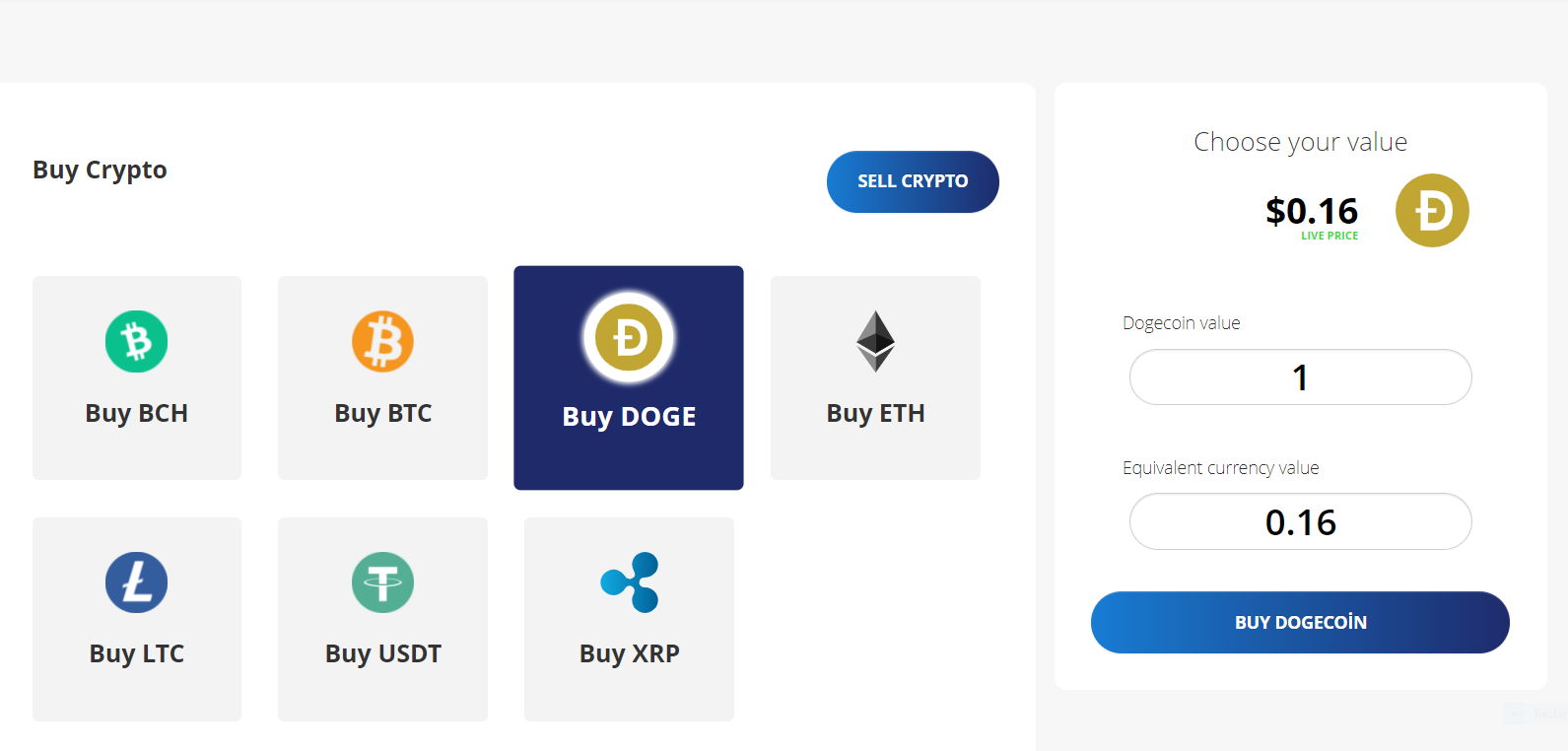Select the highlighted Buy DOGE label

point(629,417)
